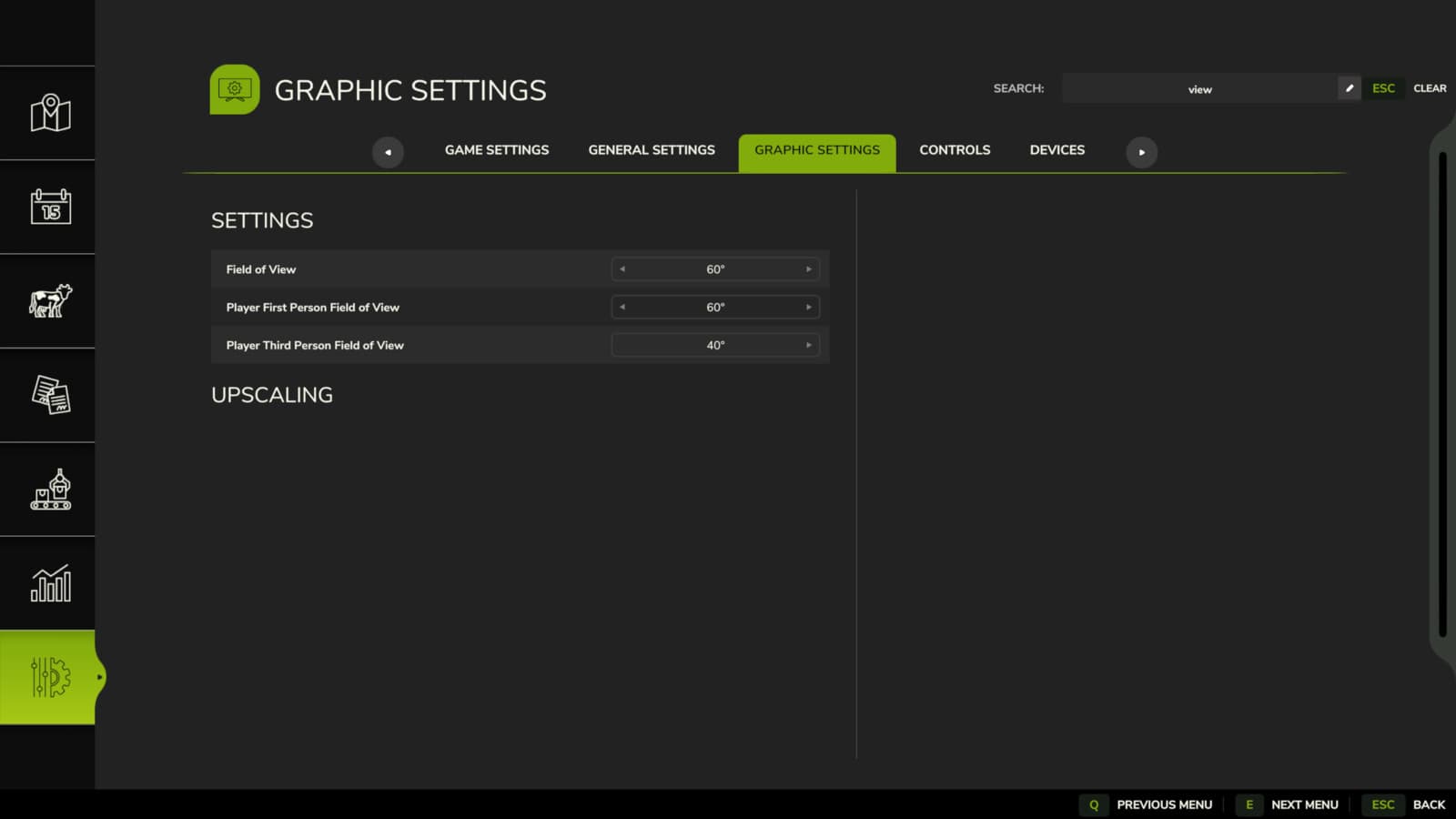This screenshot has height=819, width=1456.
Task: Decrease Player First Person Field of View
Action: (622, 308)
